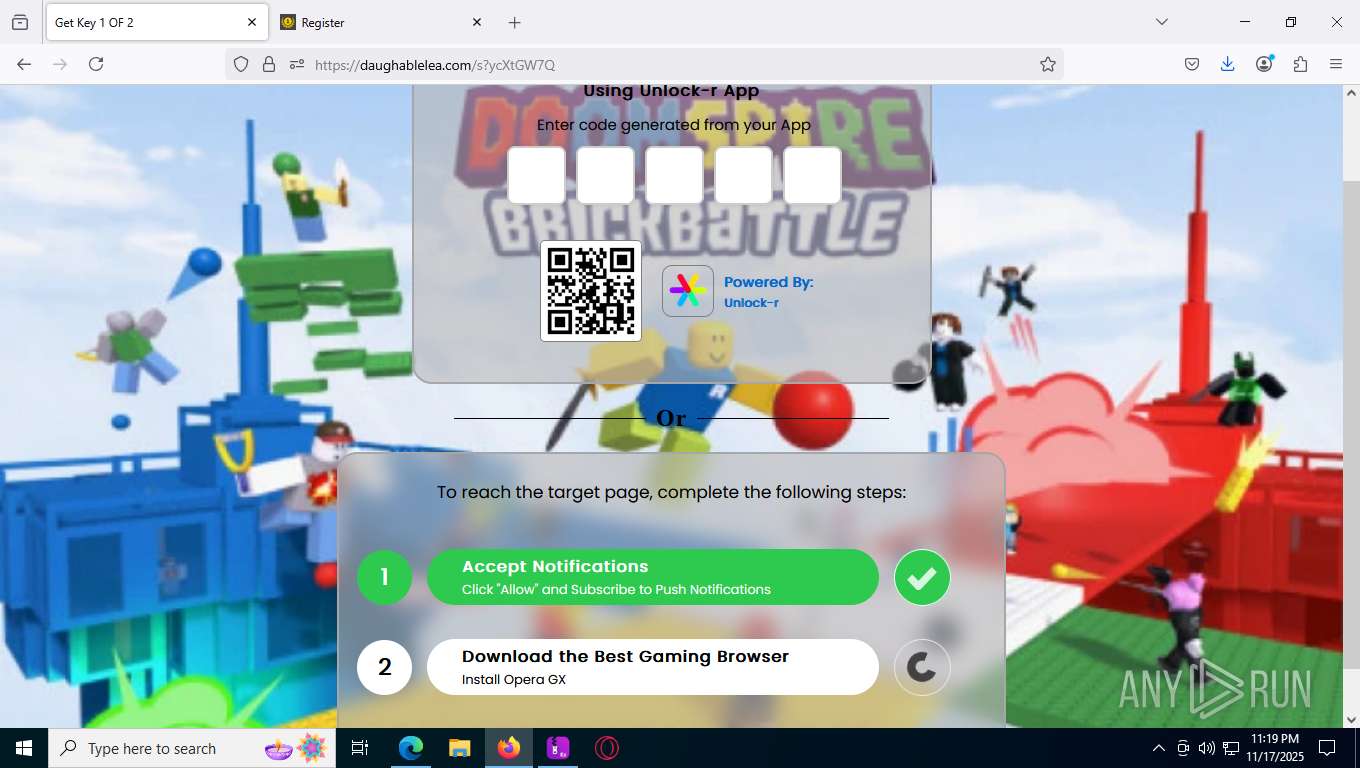Click the white step number 2 circle

tap(385, 667)
